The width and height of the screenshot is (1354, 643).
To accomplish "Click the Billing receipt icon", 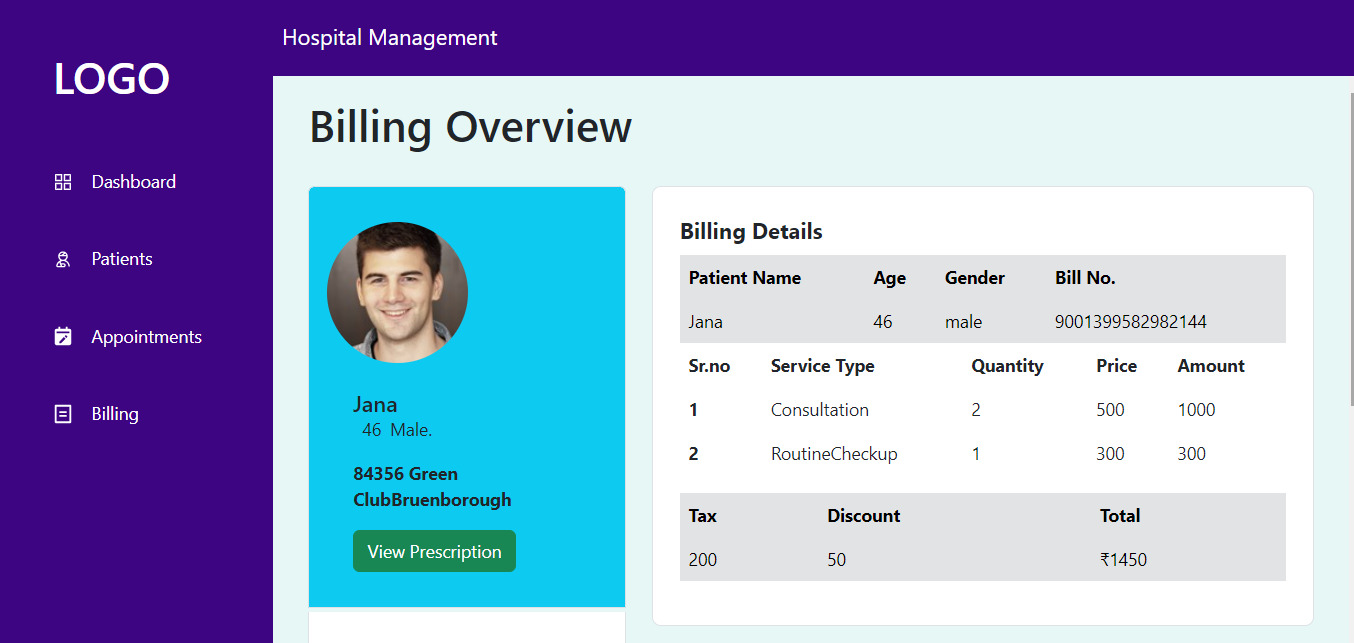I will coord(63,414).
